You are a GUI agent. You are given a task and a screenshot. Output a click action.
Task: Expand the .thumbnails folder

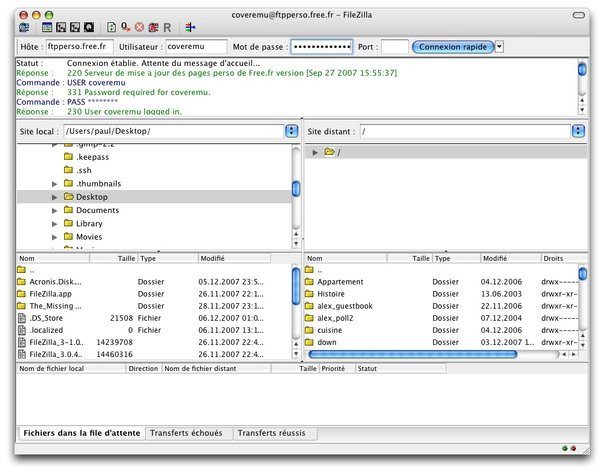tap(55, 184)
